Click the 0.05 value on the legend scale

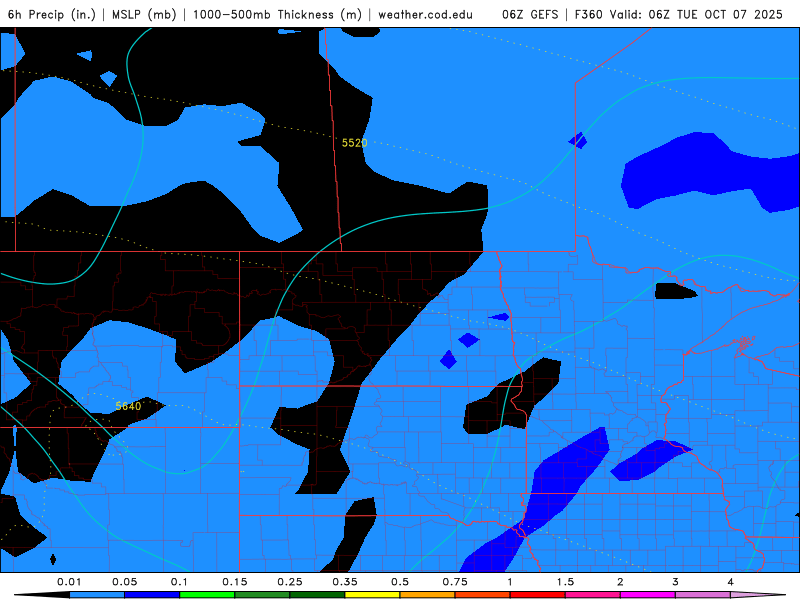pos(124,582)
